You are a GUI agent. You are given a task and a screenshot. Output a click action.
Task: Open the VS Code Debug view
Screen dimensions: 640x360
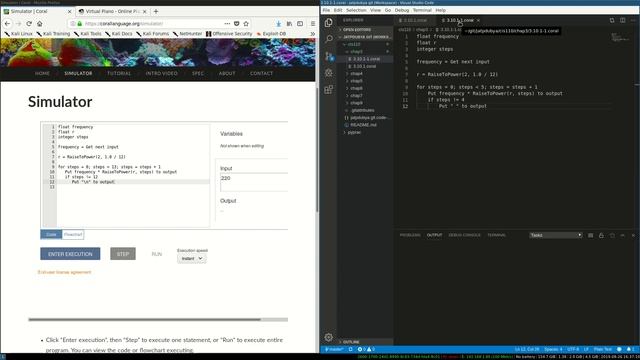(x=329, y=73)
